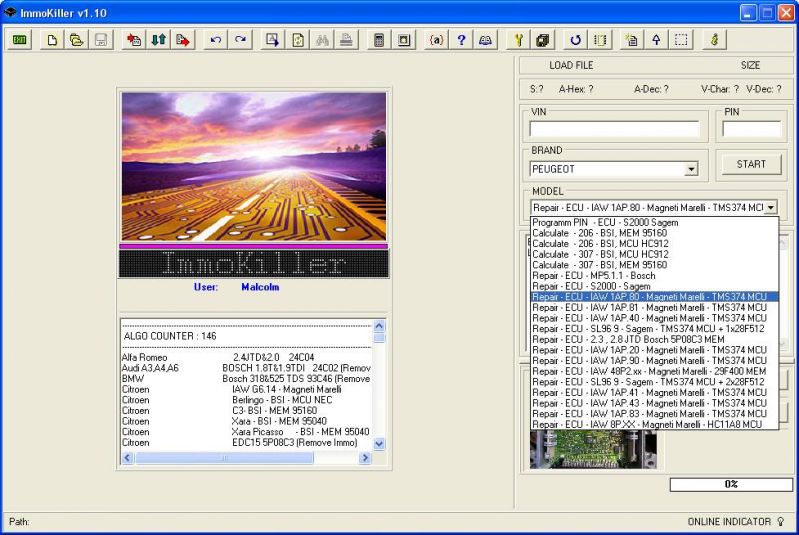Choose 'Repair - ECU - MP5.1.1 - Bosch'
The image size is (799, 535).
pos(594,276)
